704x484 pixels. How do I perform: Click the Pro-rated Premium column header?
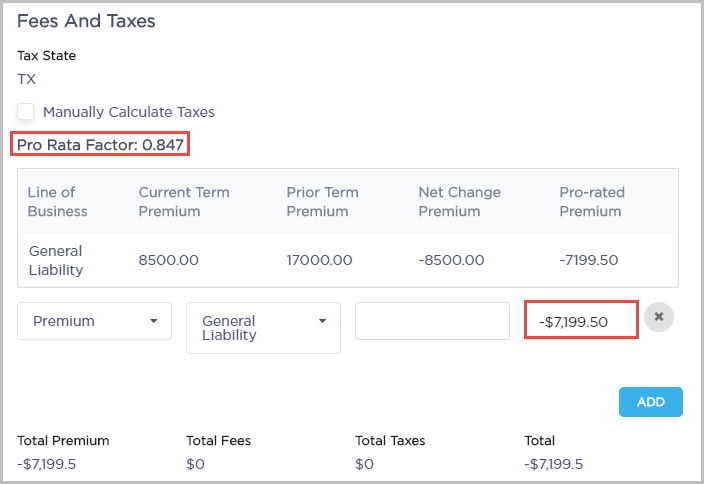pyautogui.click(x=590, y=202)
